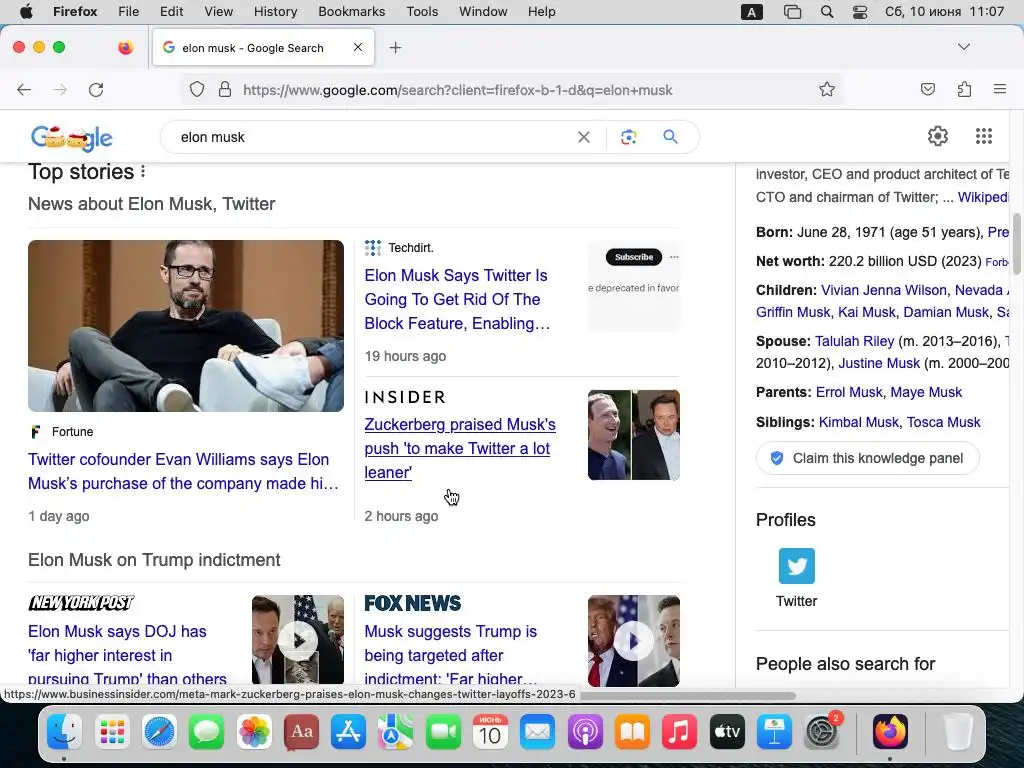
Task: Launch Finder from the Dock
Action: [64, 732]
